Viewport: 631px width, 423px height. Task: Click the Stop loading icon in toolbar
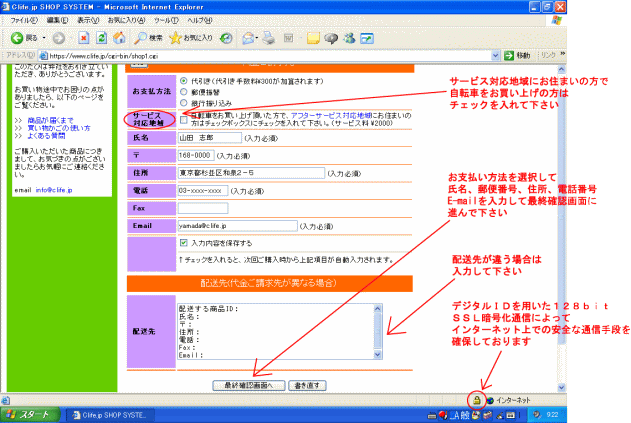[83, 38]
